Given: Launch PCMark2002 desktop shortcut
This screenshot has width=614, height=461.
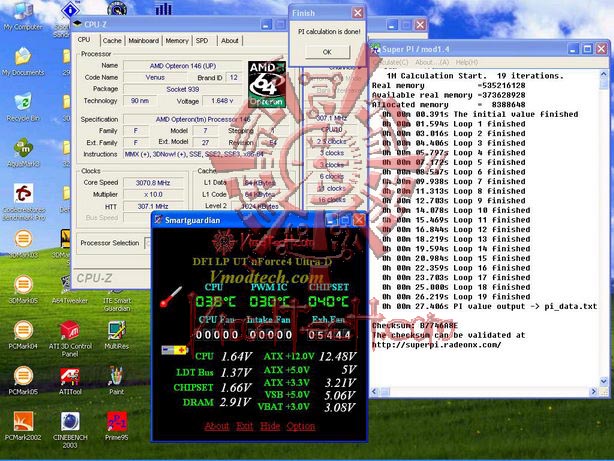Looking at the screenshot, I should 23,425.
